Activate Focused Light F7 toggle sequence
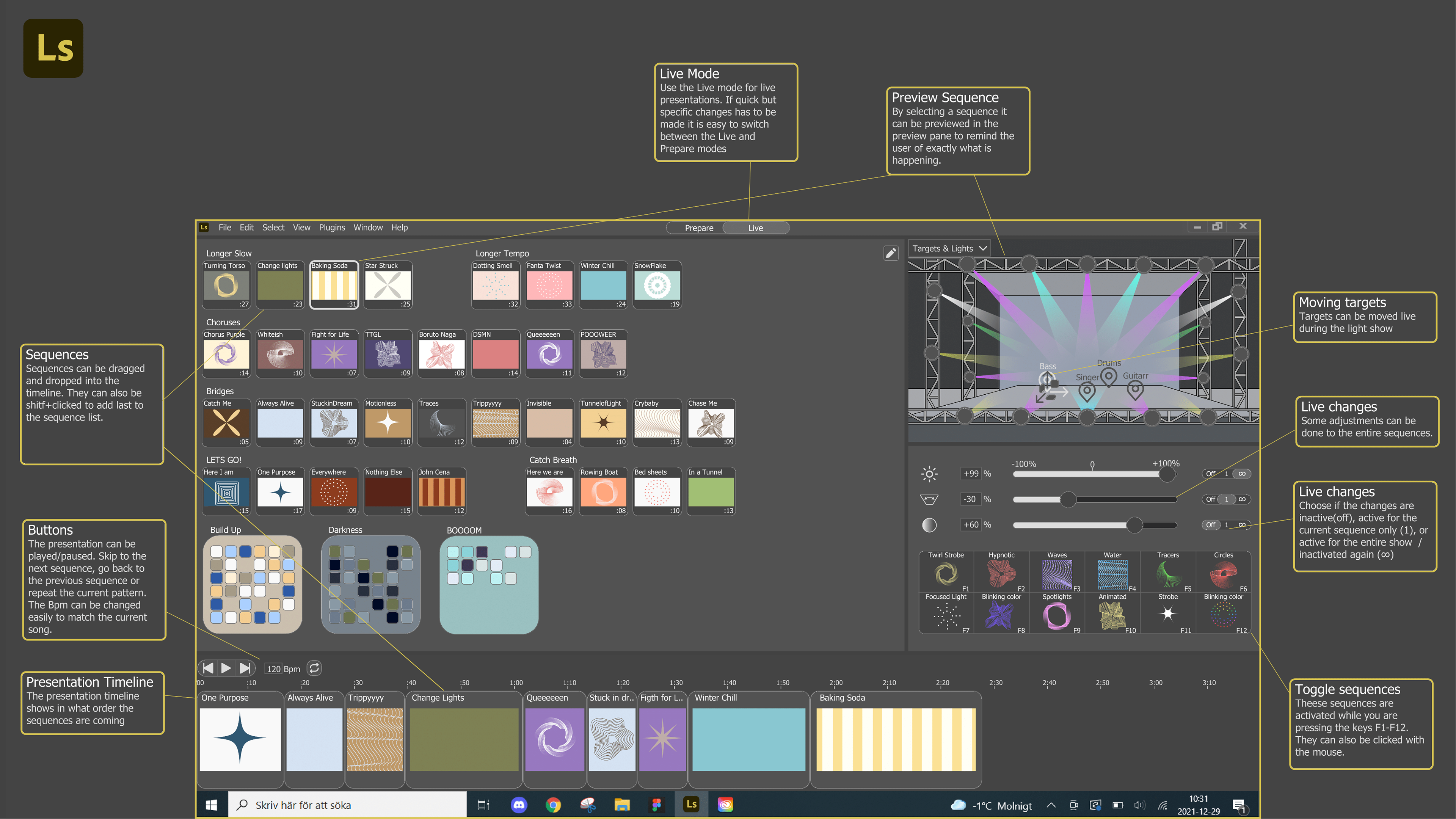 tap(946, 613)
